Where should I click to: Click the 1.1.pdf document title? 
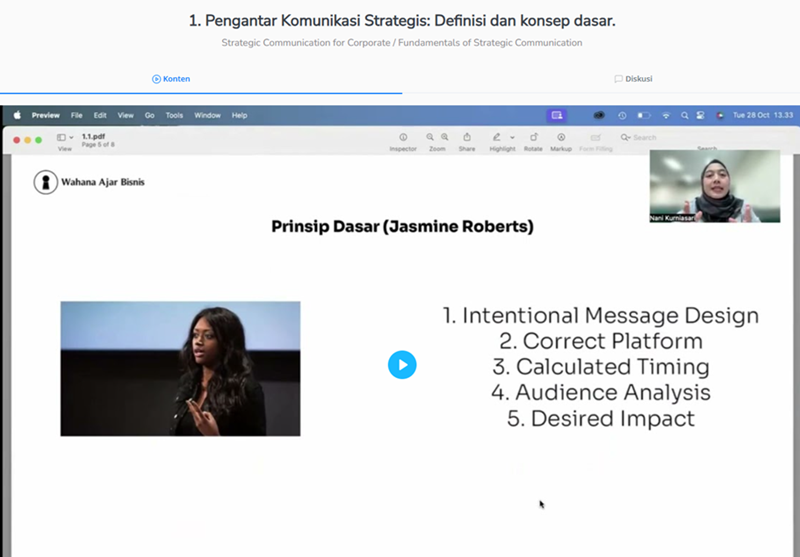click(x=93, y=137)
